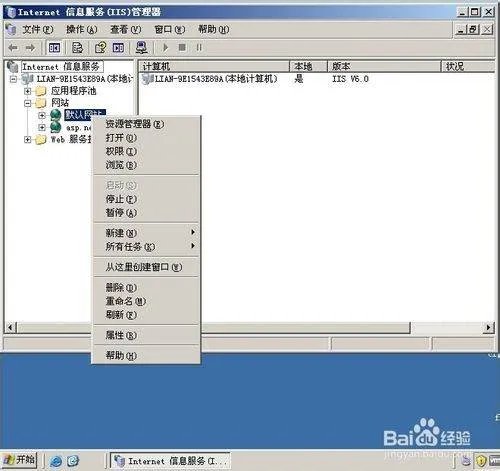The height and width of the screenshot is (471, 500).
Task: Click the properties toolbar icon
Action: point(77,48)
